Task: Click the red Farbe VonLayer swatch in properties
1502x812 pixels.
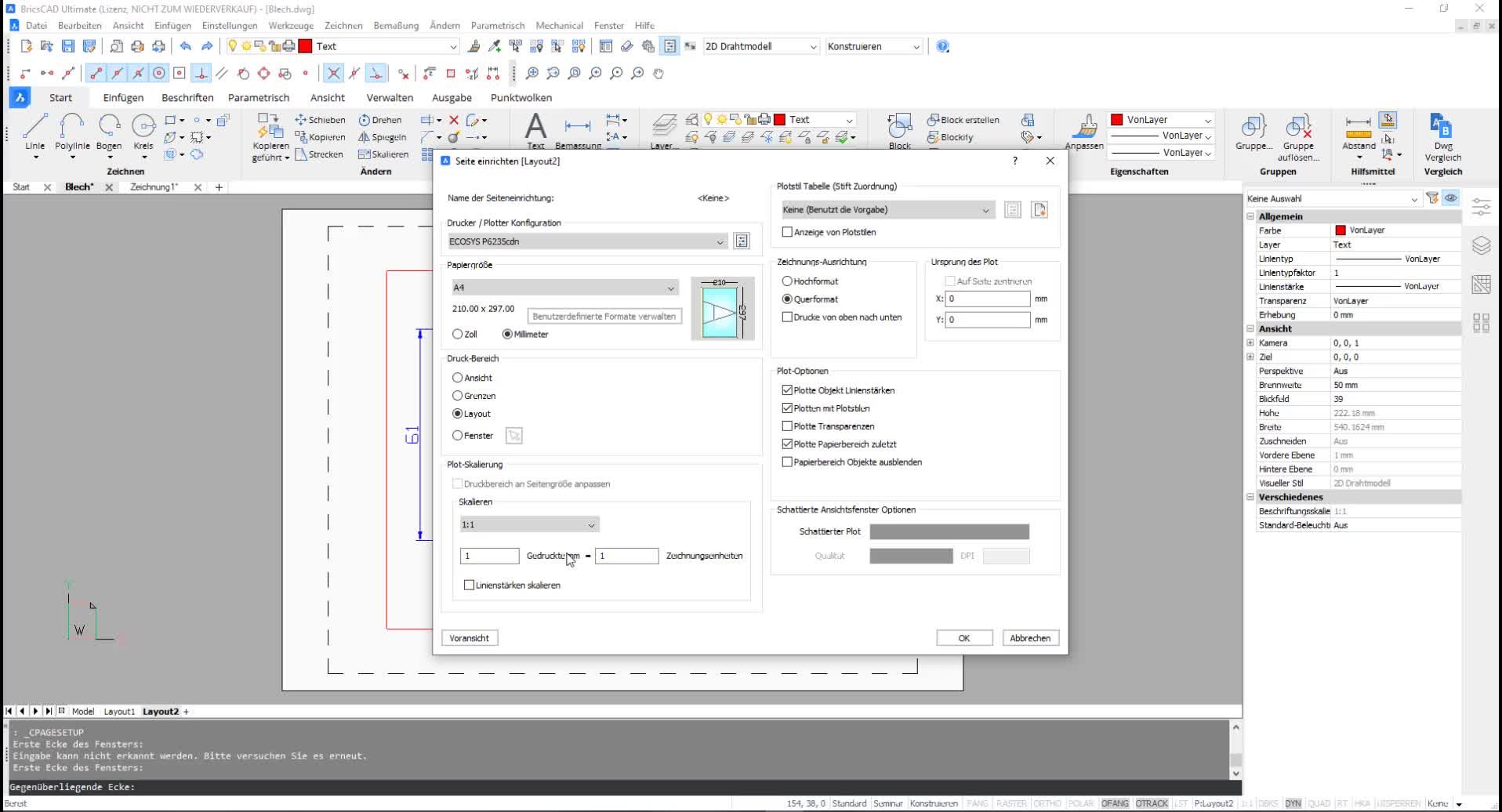Action: click(1341, 230)
